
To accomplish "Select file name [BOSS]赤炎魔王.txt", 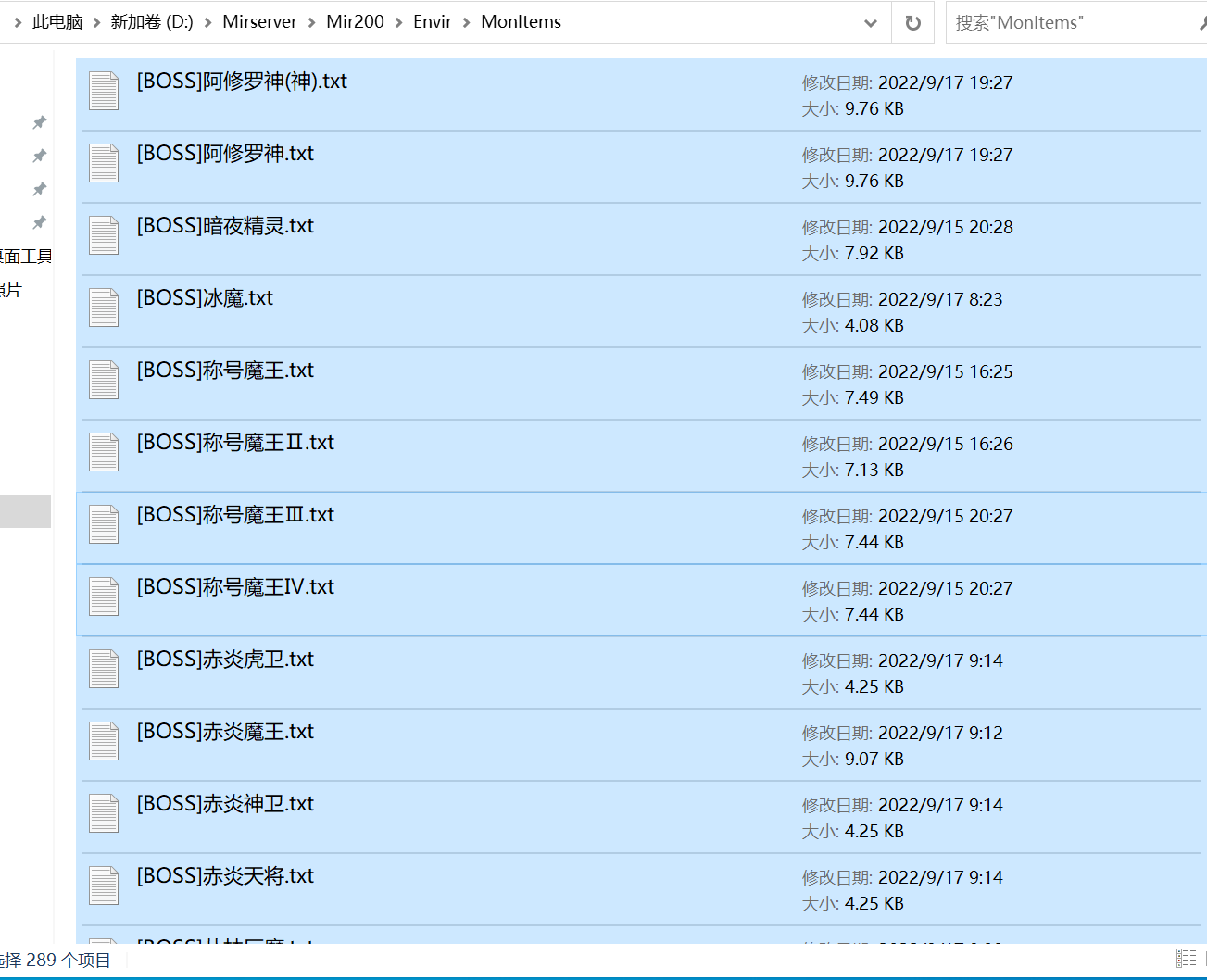I will tap(225, 732).
